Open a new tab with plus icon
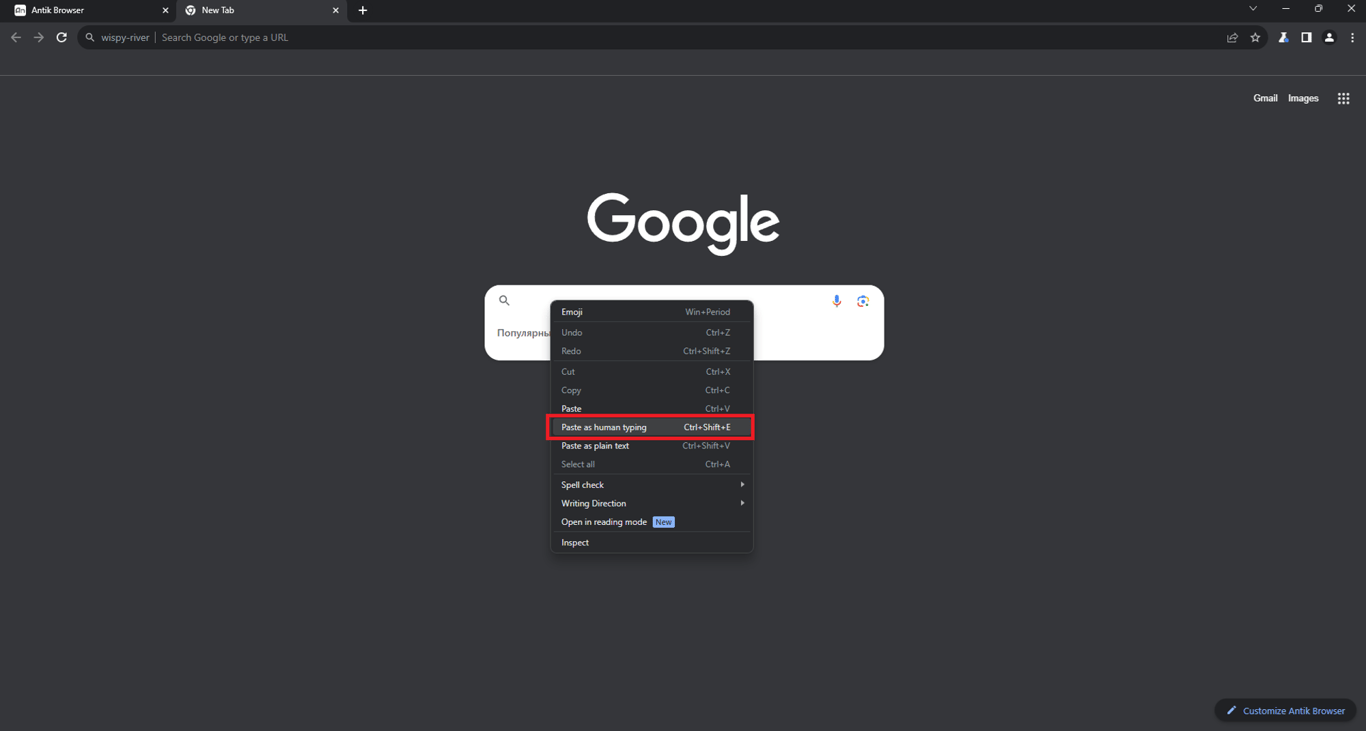Viewport: 1366px width, 731px height. pyautogui.click(x=363, y=10)
